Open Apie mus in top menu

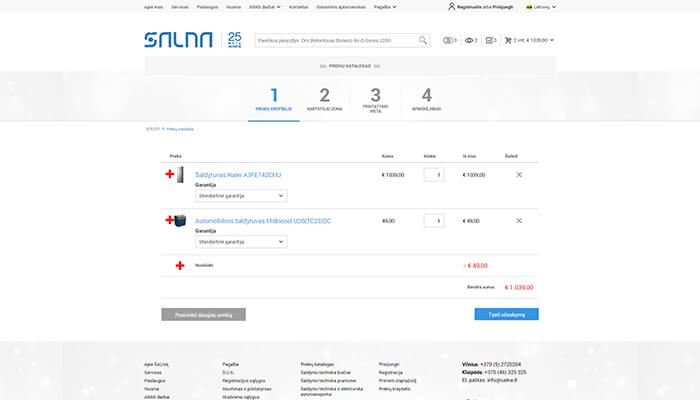click(x=154, y=7)
